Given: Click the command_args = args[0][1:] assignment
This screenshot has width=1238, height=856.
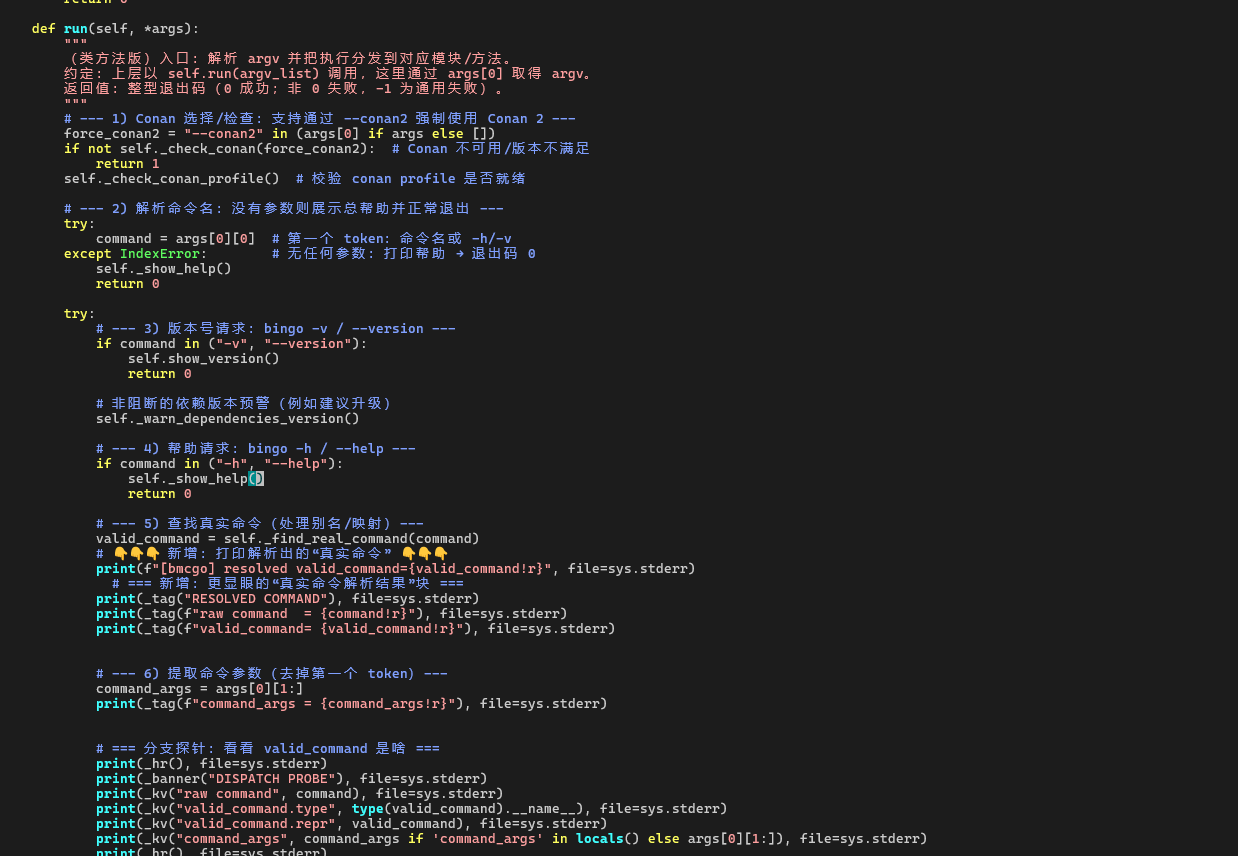Looking at the screenshot, I should coord(199,689).
